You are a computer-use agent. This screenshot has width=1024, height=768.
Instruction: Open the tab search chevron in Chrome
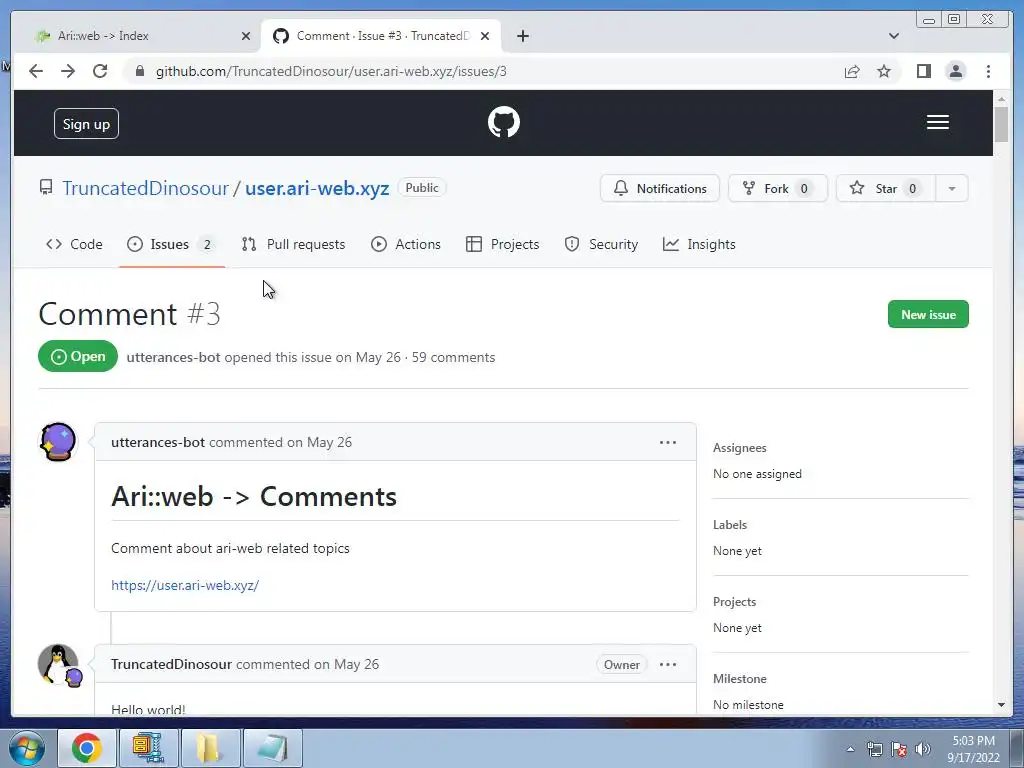894,36
